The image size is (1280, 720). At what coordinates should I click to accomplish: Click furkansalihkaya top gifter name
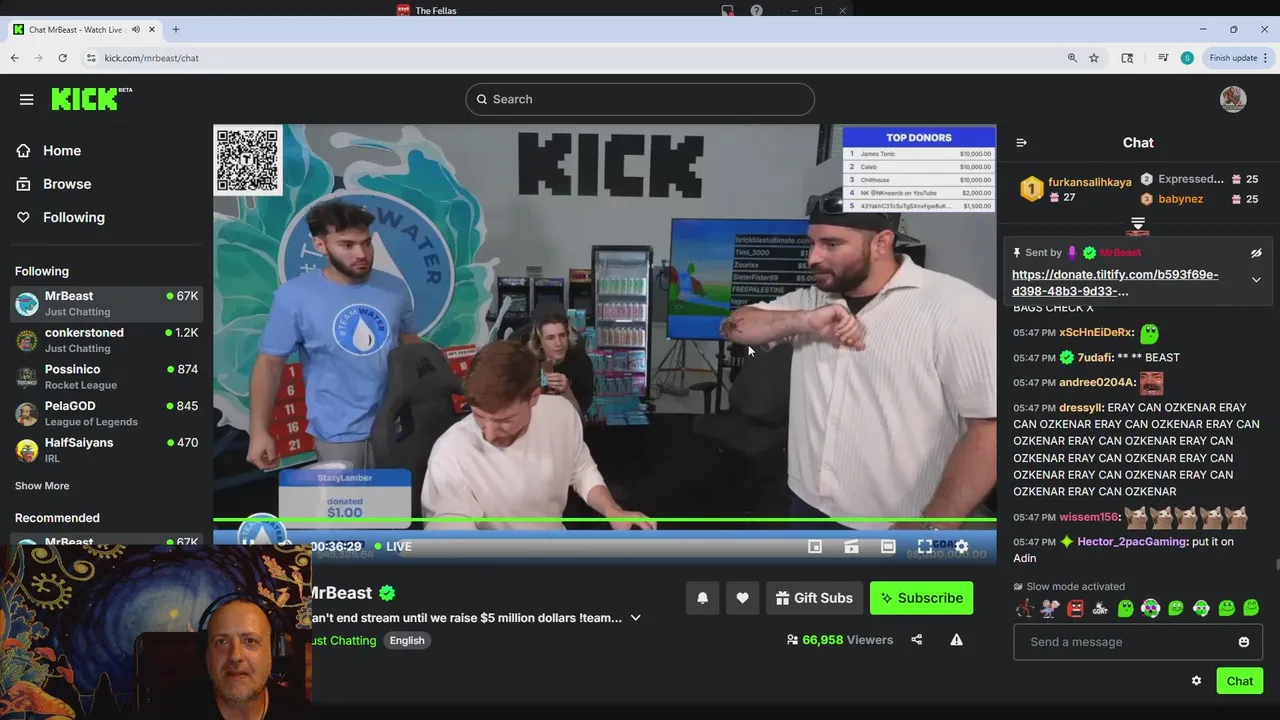click(x=1090, y=182)
